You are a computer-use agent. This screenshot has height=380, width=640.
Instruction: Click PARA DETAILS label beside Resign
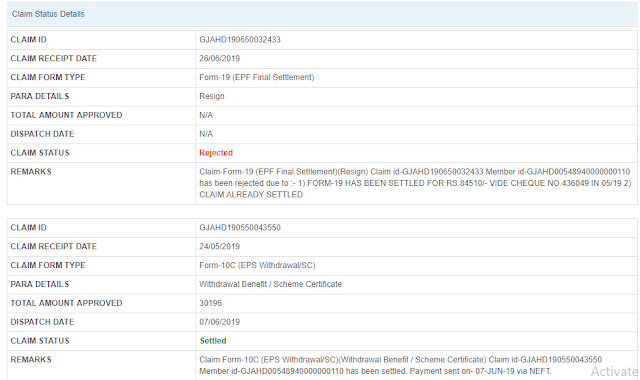40,96
